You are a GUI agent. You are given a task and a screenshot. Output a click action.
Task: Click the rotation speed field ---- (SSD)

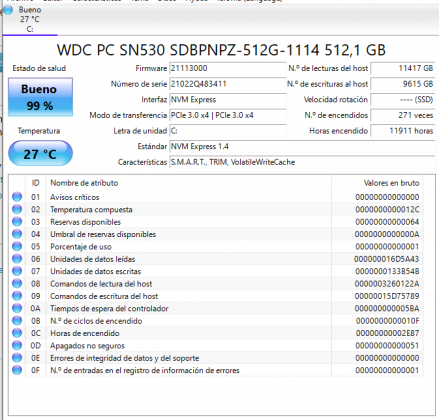(403, 100)
